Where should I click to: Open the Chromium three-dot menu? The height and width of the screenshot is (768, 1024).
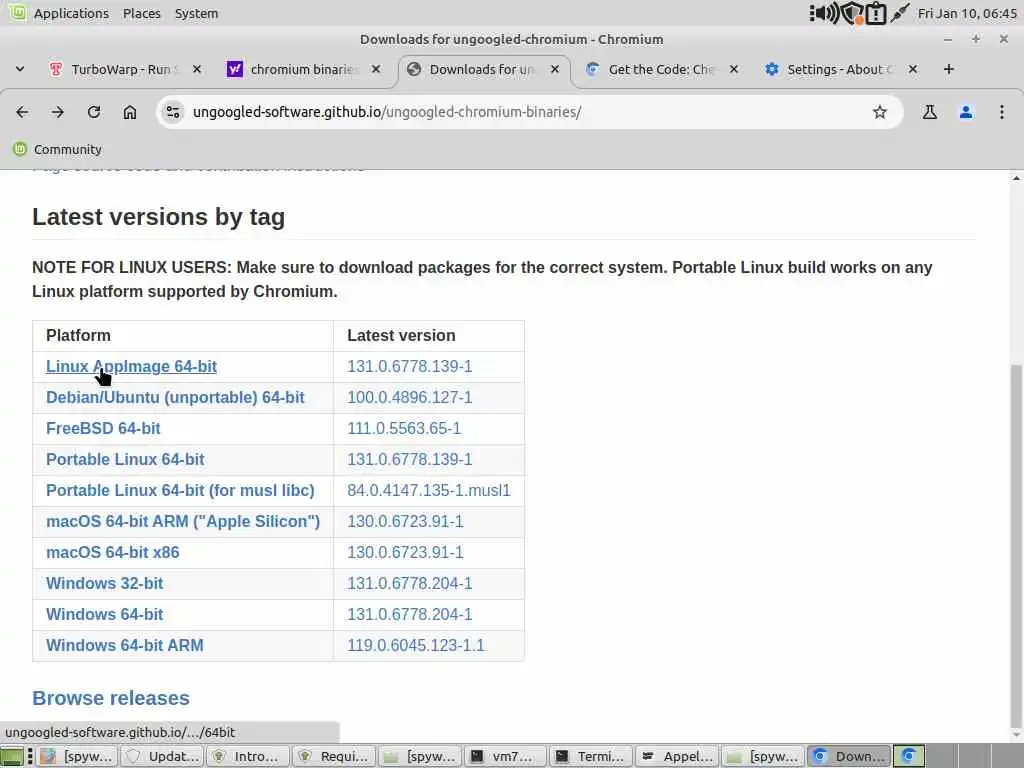1002,112
